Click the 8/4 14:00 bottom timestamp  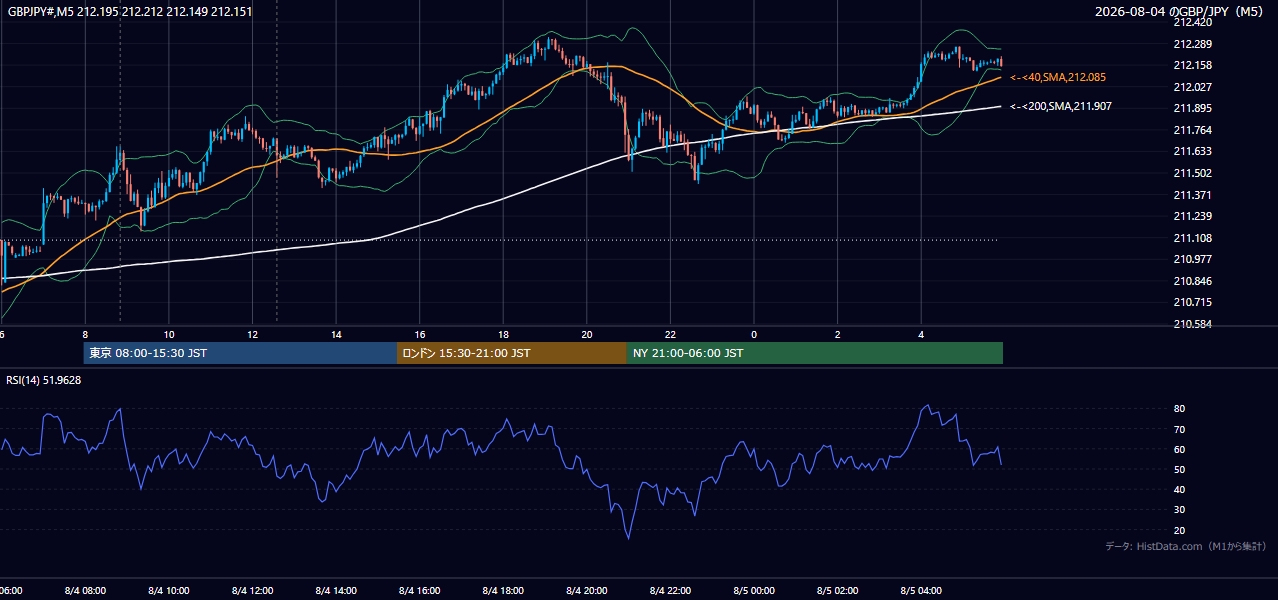pos(335,590)
